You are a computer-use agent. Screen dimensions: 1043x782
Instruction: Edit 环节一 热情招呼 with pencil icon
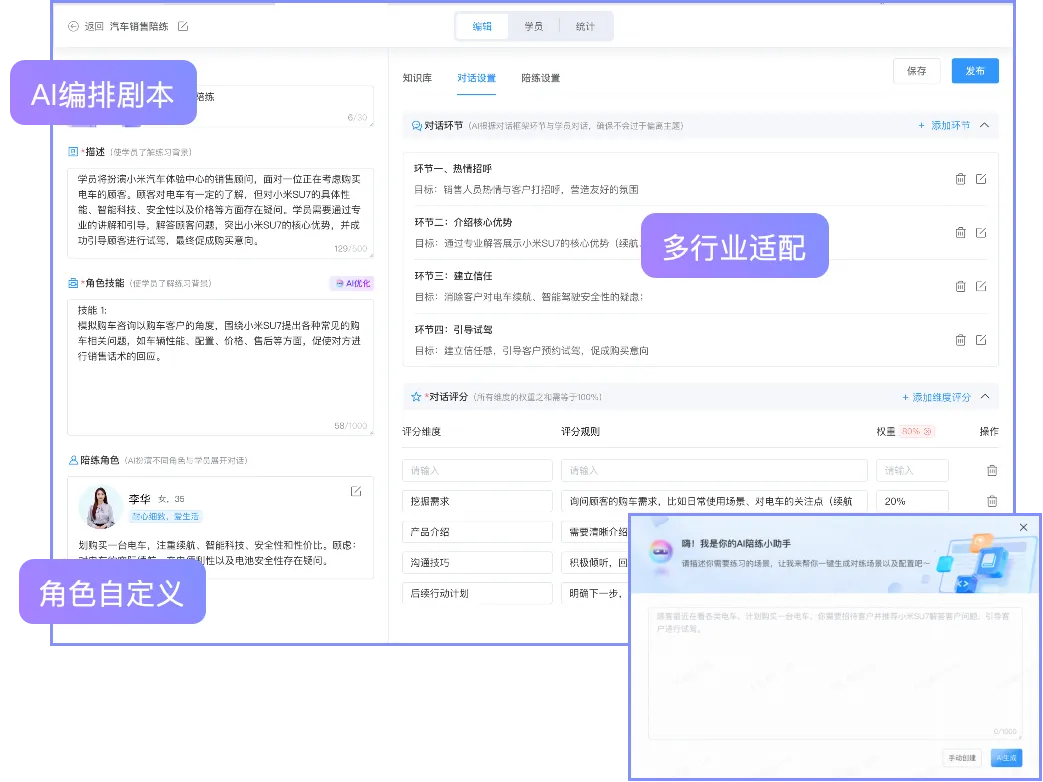click(x=981, y=179)
